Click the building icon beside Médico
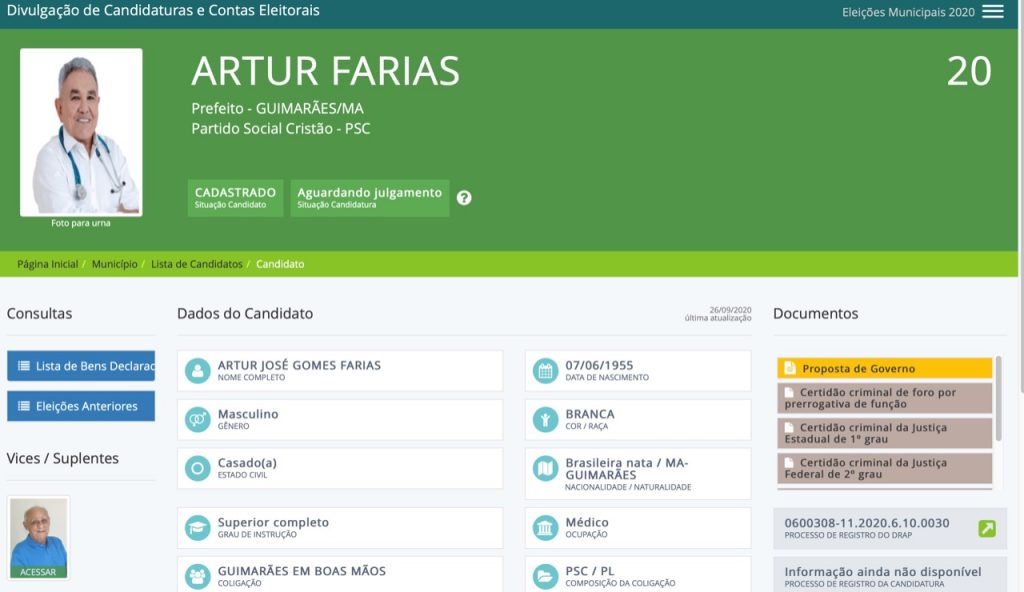 (x=545, y=528)
